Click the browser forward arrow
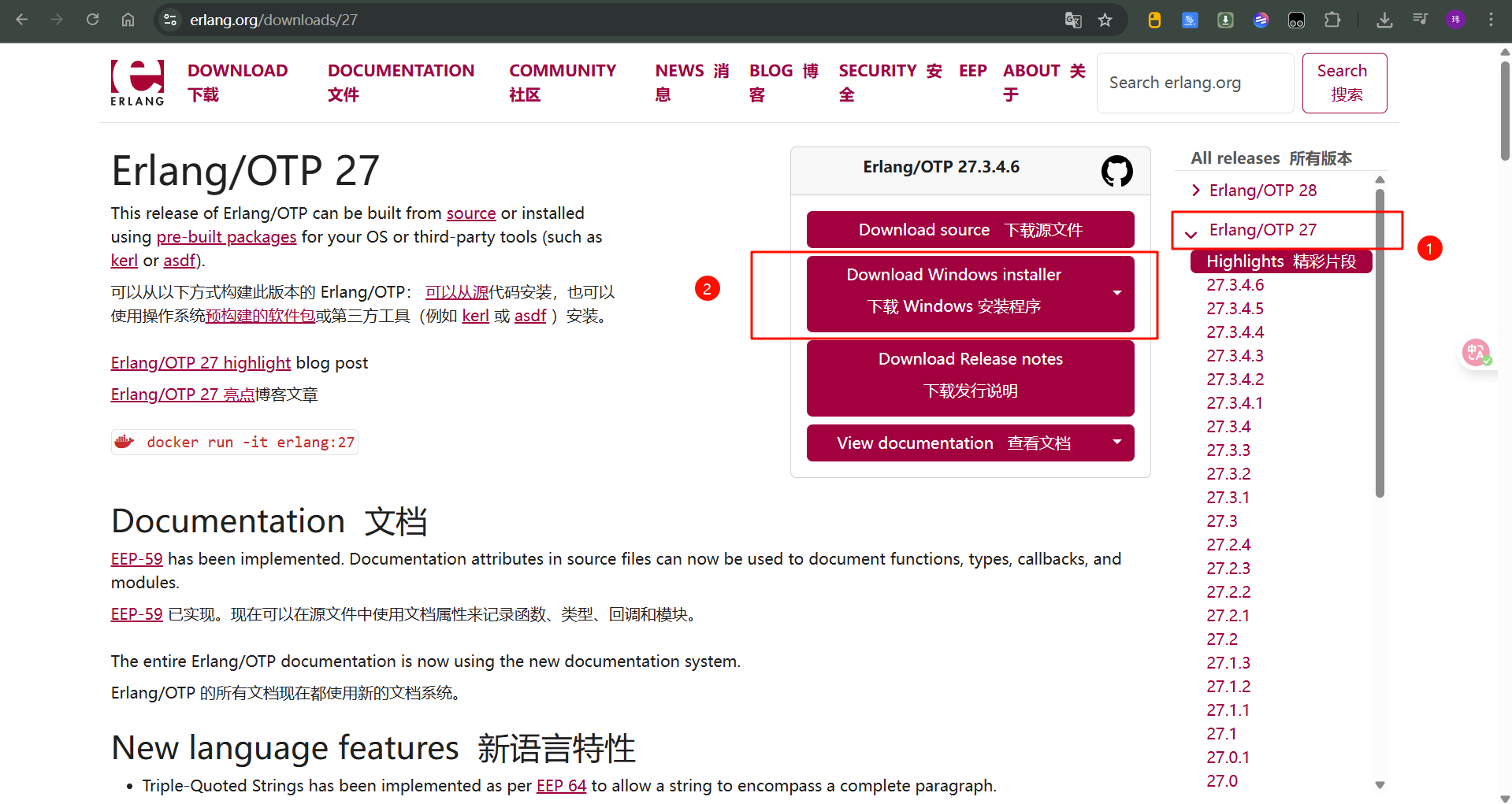 tap(57, 20)
